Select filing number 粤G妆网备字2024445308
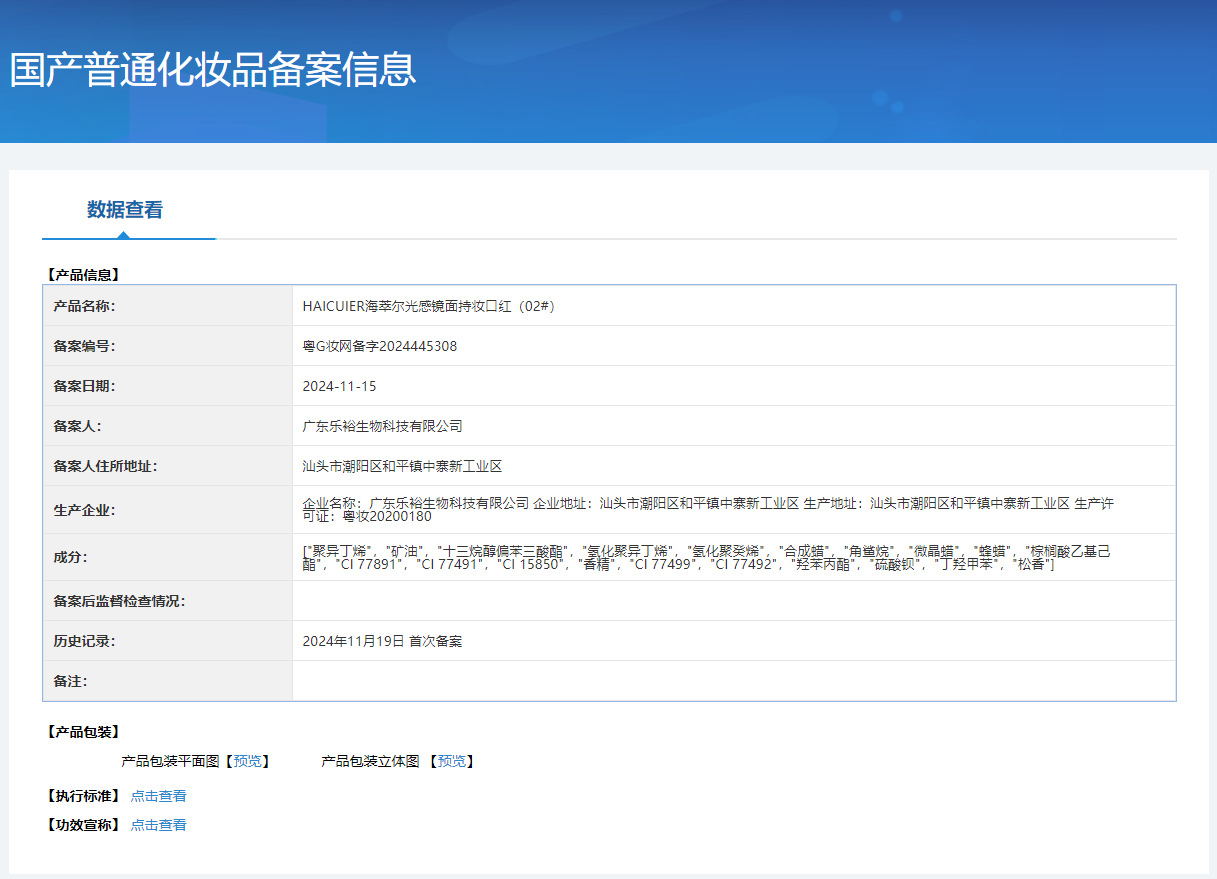This screenshot has height=879, width=1217. [x=380, y=346]
